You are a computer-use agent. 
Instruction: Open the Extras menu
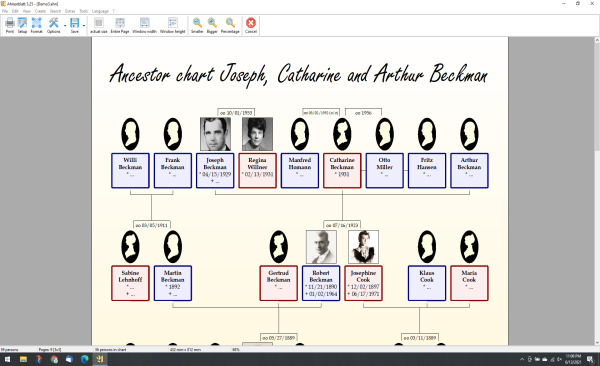(70, 11)
